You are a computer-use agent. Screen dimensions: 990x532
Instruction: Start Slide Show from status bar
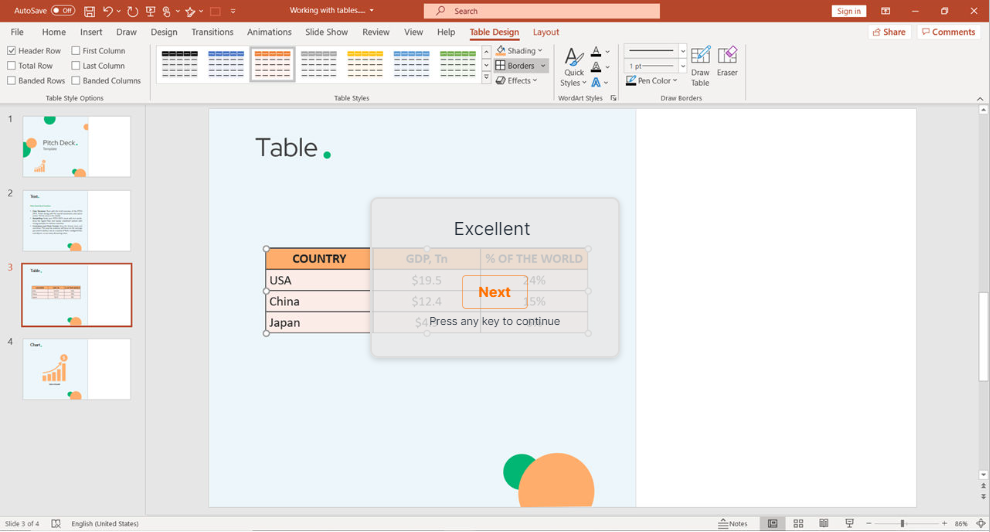coord(849,523)
